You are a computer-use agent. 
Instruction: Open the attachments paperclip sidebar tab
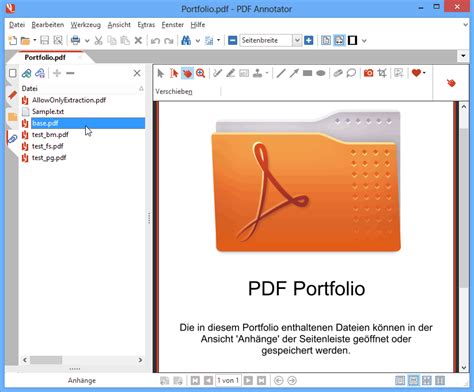pyautogui.click(x=12, y=139)
